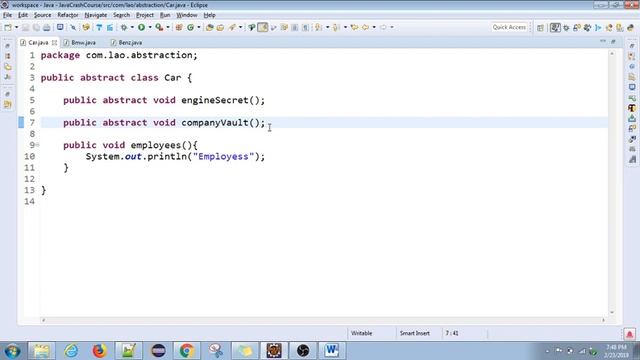Switch to the Debug perspective icon
Screen dimensions: 640x360
tap(566, 28)
